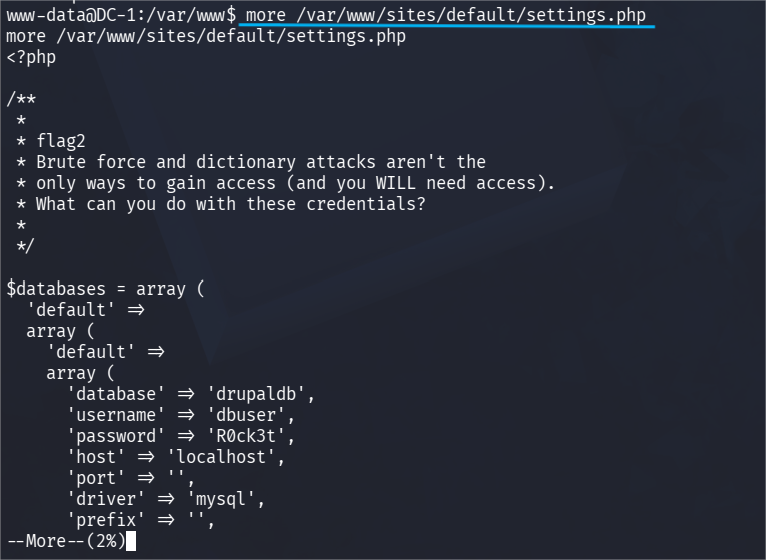Select the 'dbuser' username value
The height and width of the screenshot is (560, 766).
point(246,415)
